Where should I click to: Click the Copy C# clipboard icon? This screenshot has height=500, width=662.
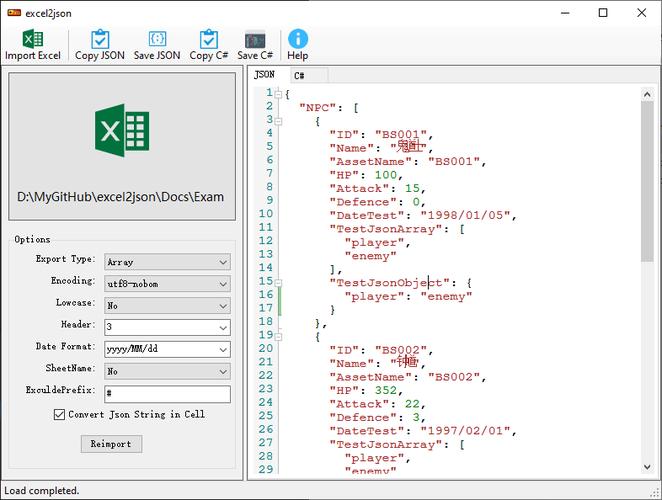click(x=209, y=39)
